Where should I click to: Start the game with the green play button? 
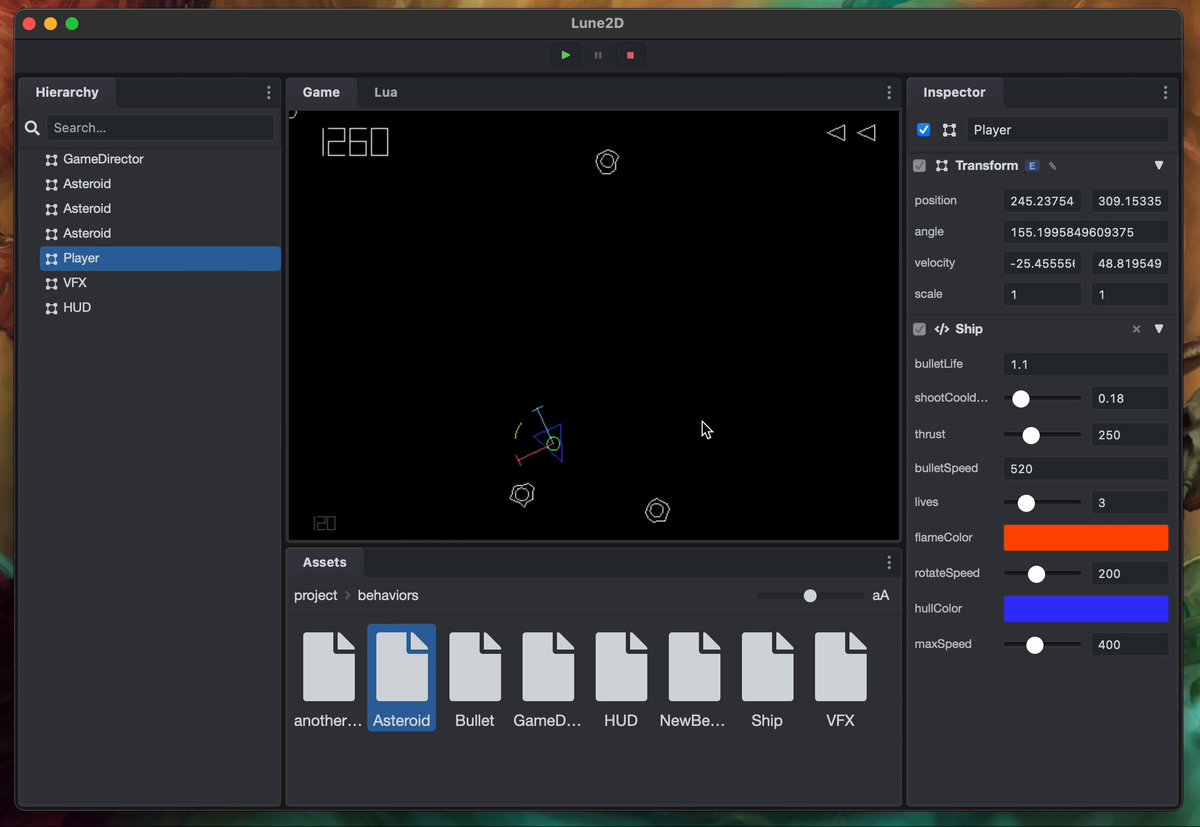566,55
